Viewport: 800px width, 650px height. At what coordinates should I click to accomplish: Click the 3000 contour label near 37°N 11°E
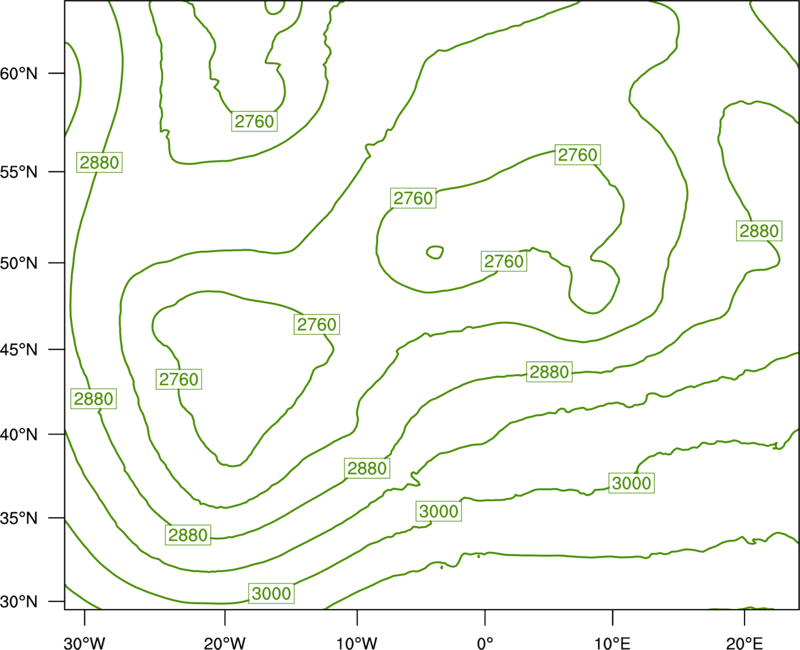(632, 483)
